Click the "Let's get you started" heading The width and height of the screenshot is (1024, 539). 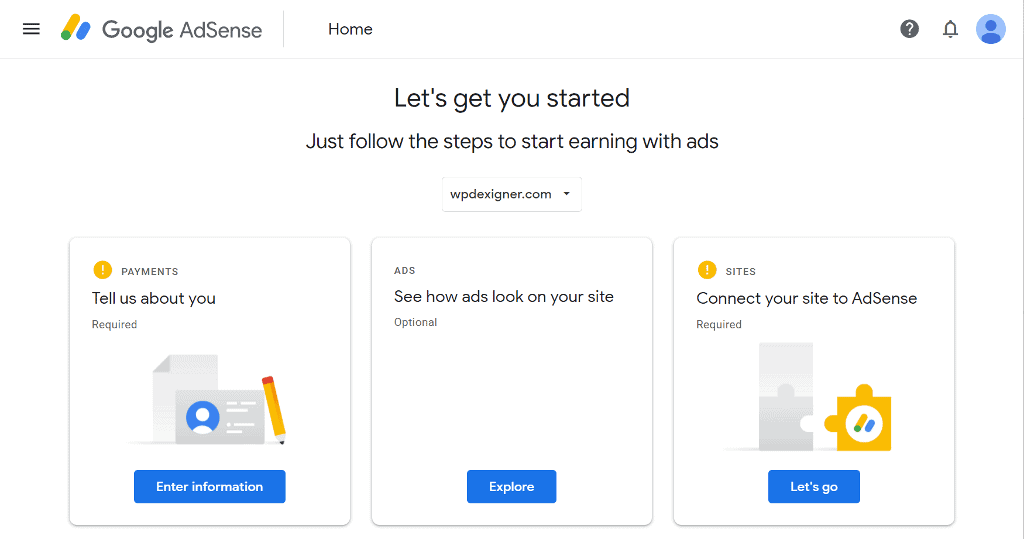pyautogui.click(x=512, y=98)
